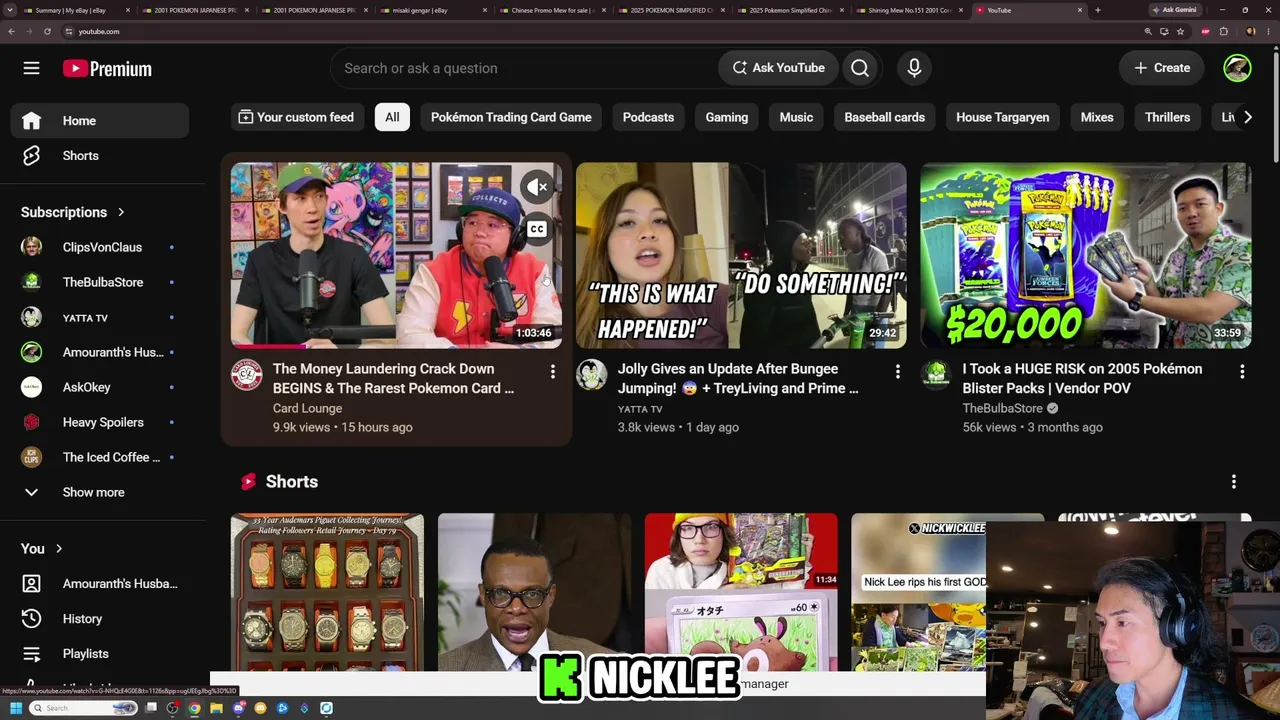This screenshot has width=1280, height=720.
Task: Filter feed by Thrillers chip
Action: point(1167,117)
